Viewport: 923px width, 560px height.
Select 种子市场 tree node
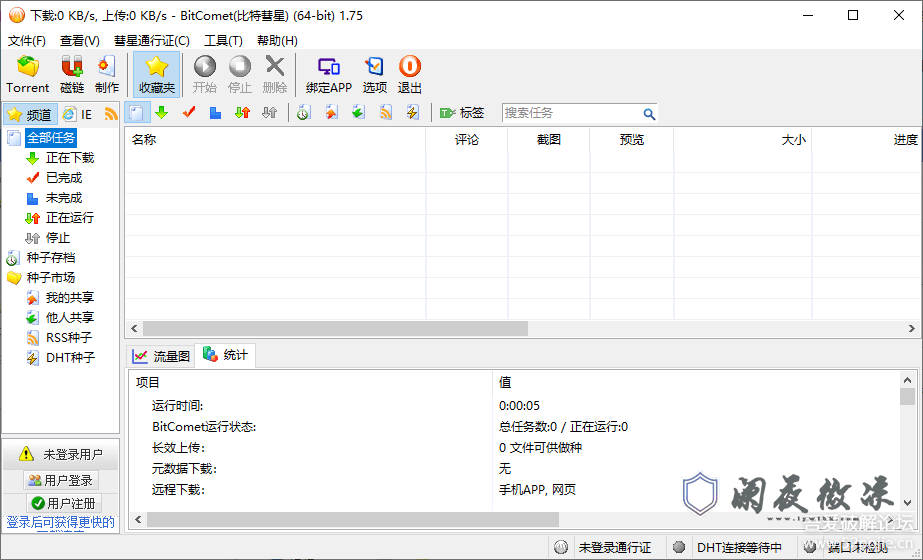50,278
